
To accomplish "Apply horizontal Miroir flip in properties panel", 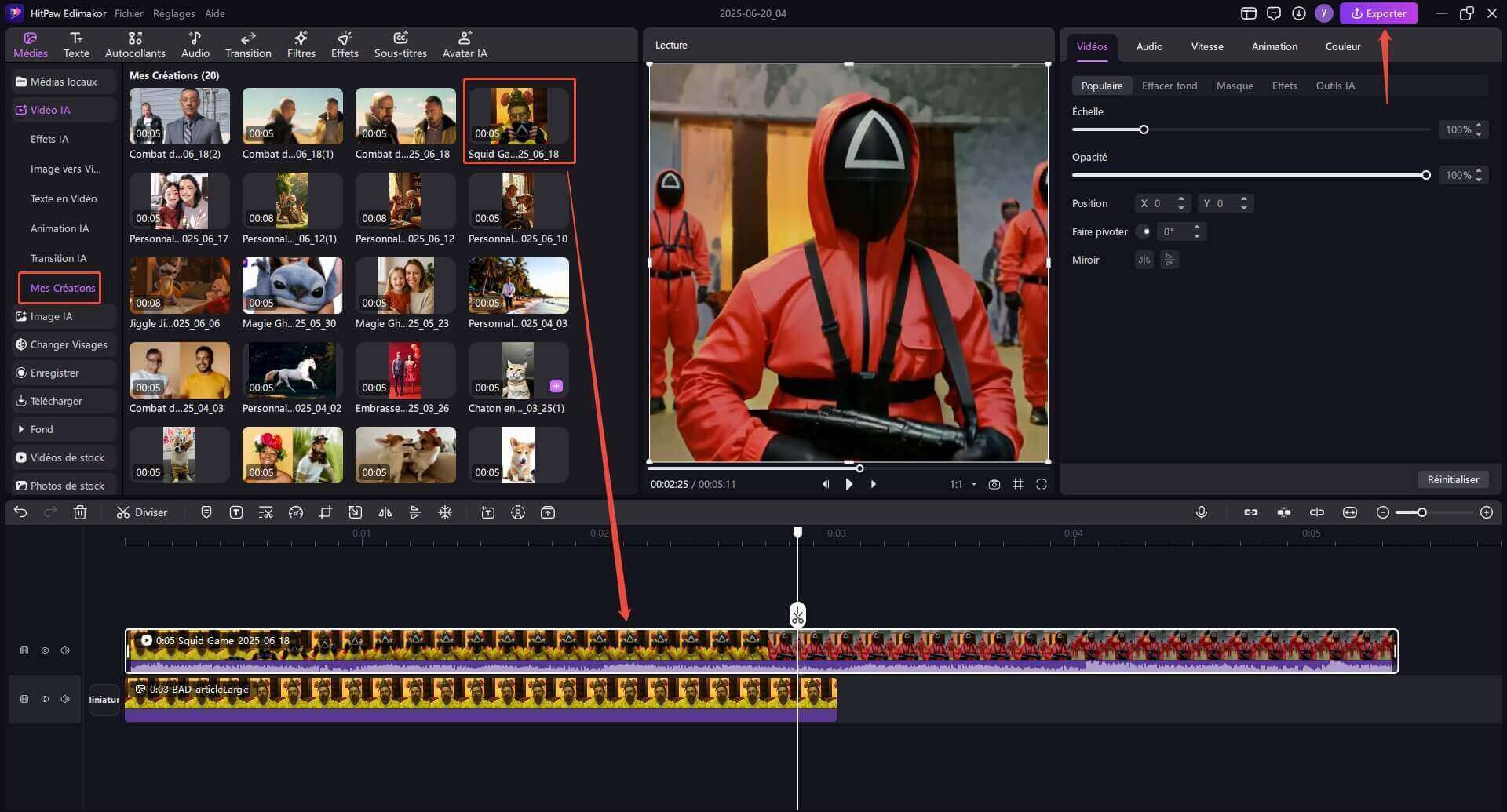I will point(1144,260).
